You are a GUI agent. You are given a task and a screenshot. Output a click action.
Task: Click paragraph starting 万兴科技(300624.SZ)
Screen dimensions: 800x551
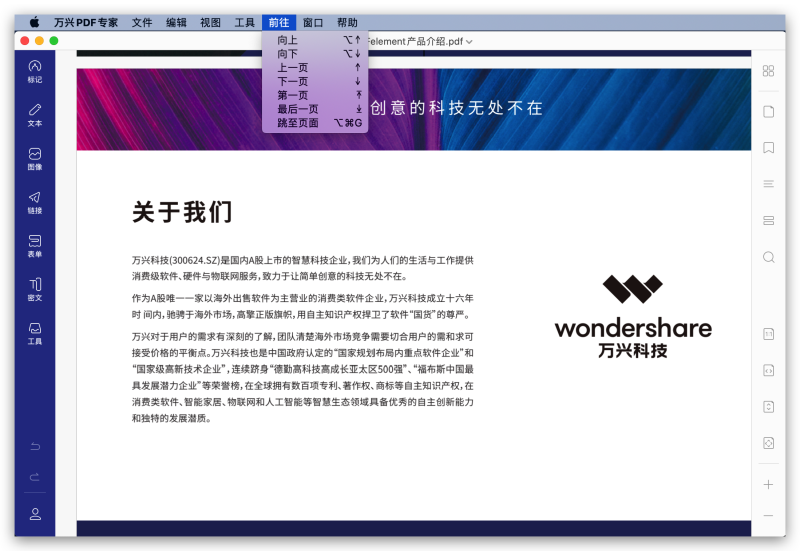click(303, 268)
